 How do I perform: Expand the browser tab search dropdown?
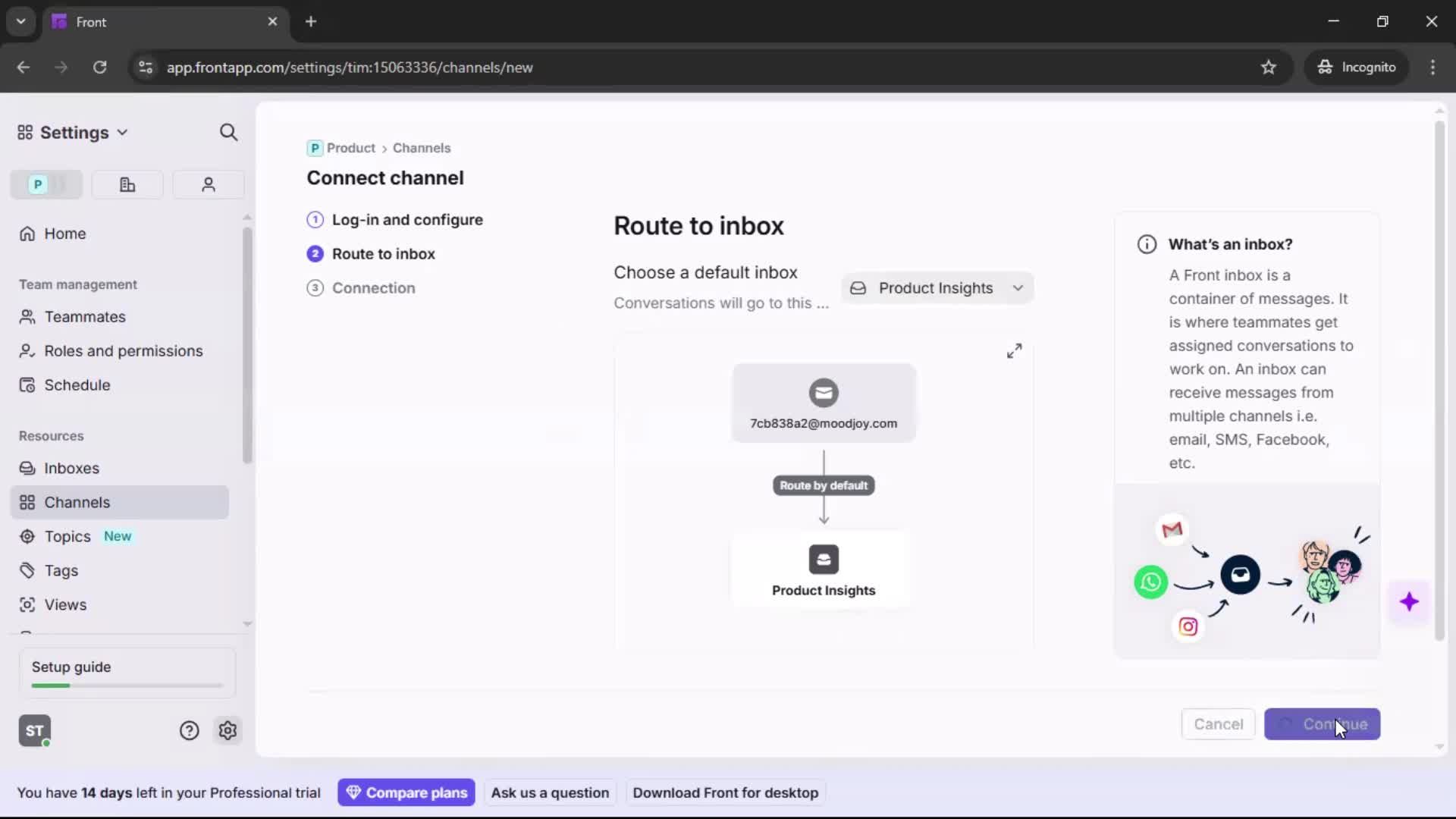click(20, 21)
